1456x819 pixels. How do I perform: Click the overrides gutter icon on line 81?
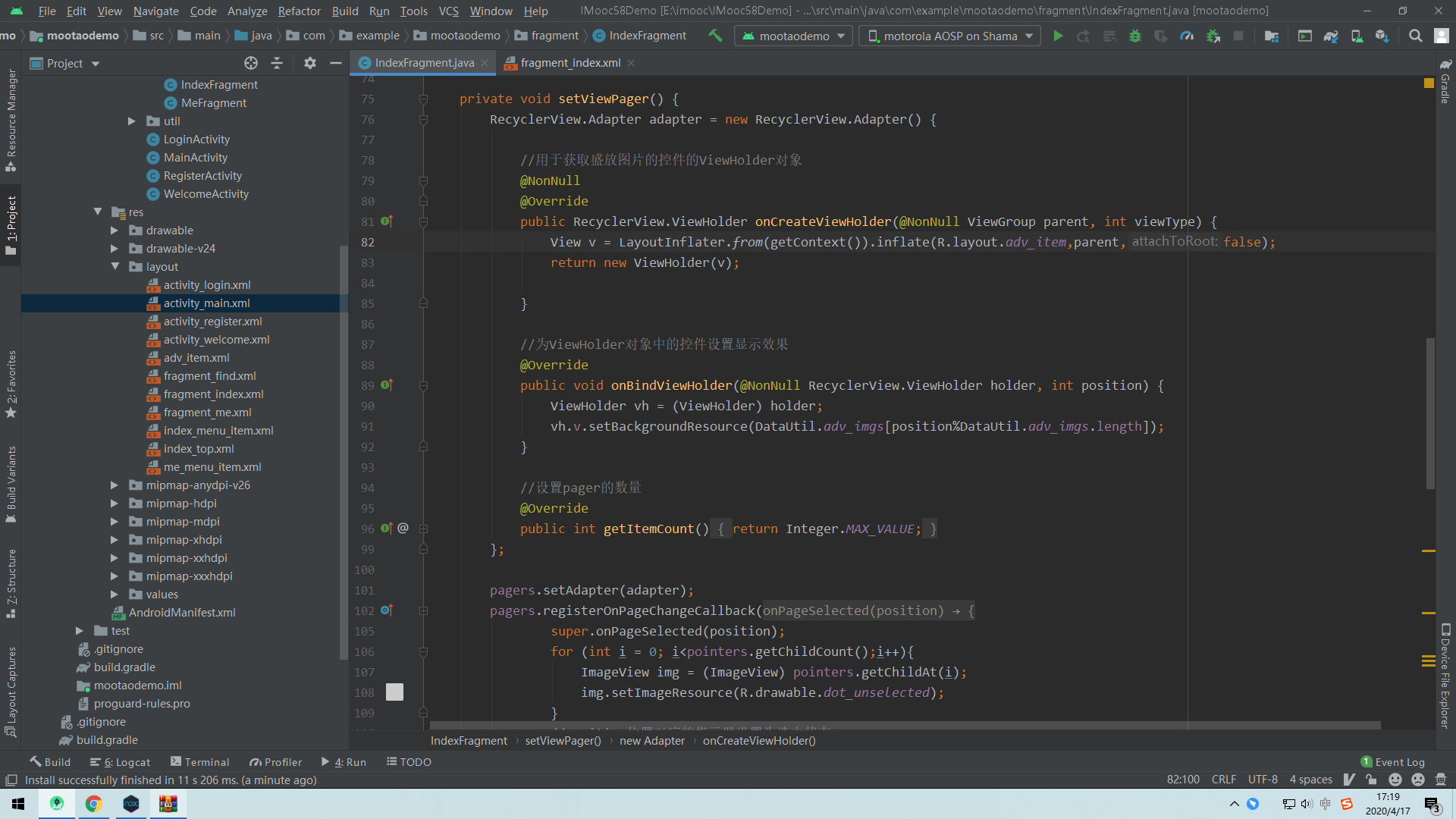click(387, 221)
